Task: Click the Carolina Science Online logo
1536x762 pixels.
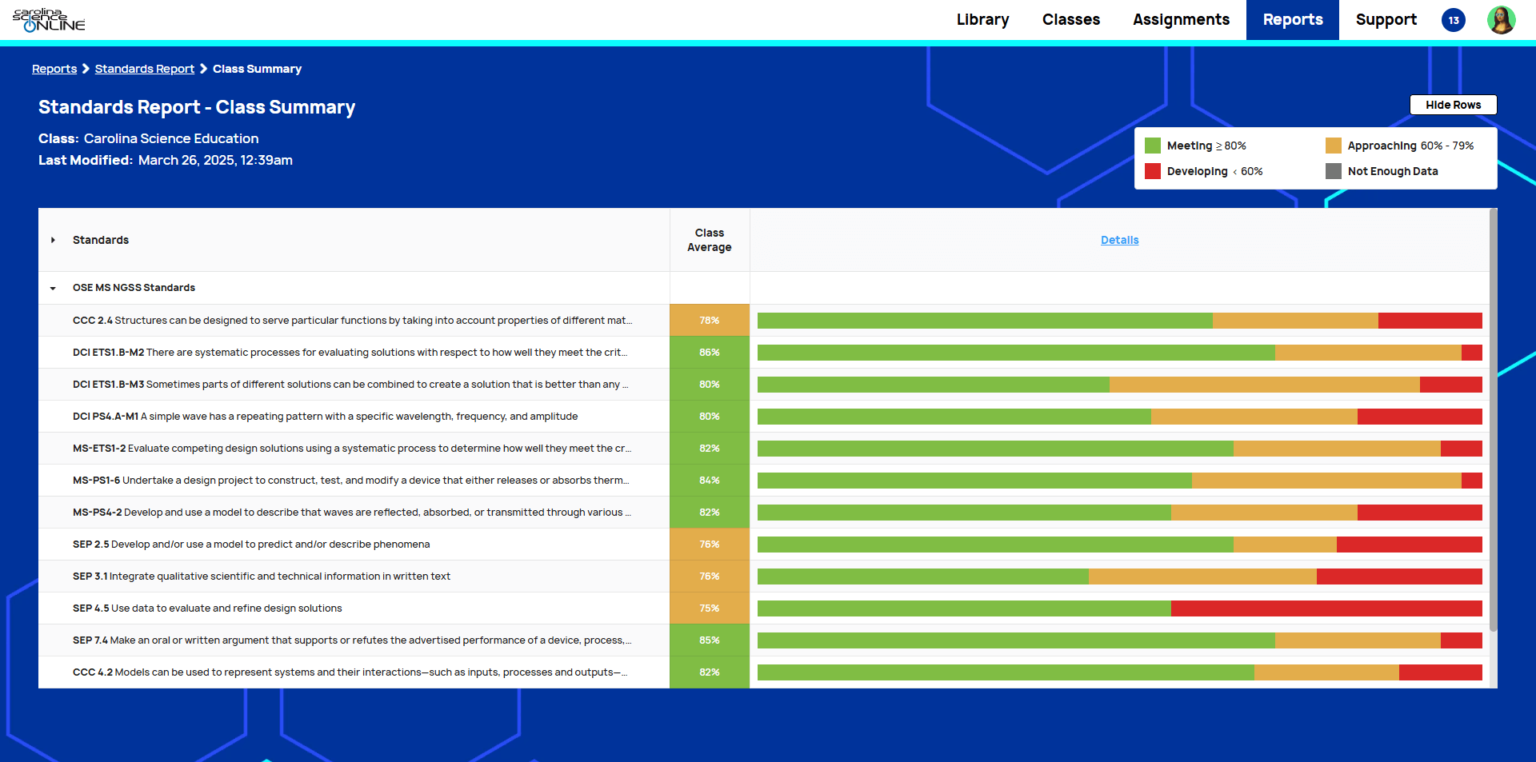Action: tap(48, 20)
